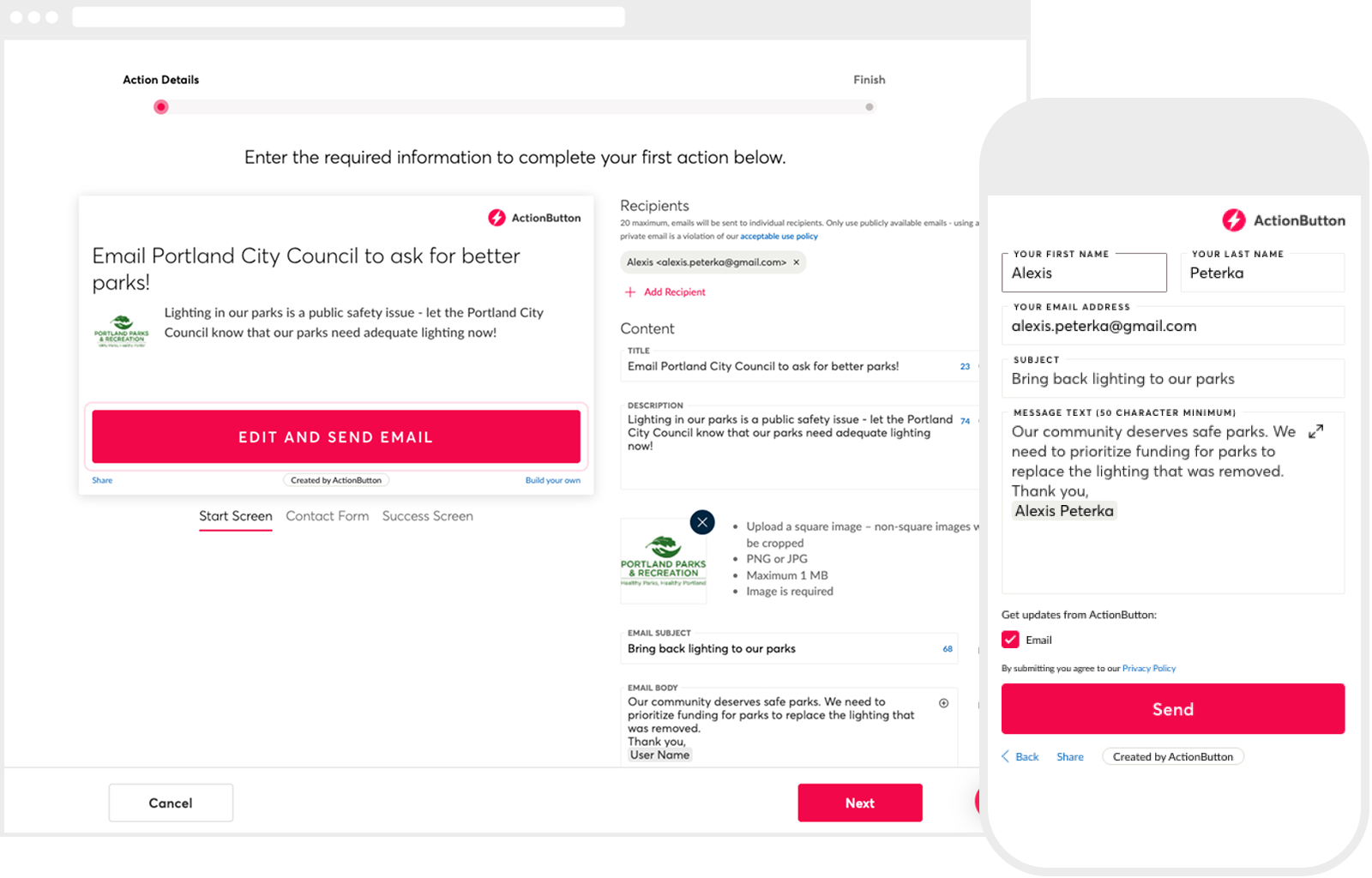Click the Finish step progress marker
The image size is (1372, 878).
click(x=869, y=107)
